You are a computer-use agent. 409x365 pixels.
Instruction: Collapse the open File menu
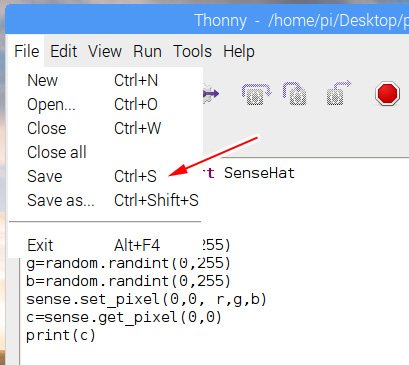point(27,52)
